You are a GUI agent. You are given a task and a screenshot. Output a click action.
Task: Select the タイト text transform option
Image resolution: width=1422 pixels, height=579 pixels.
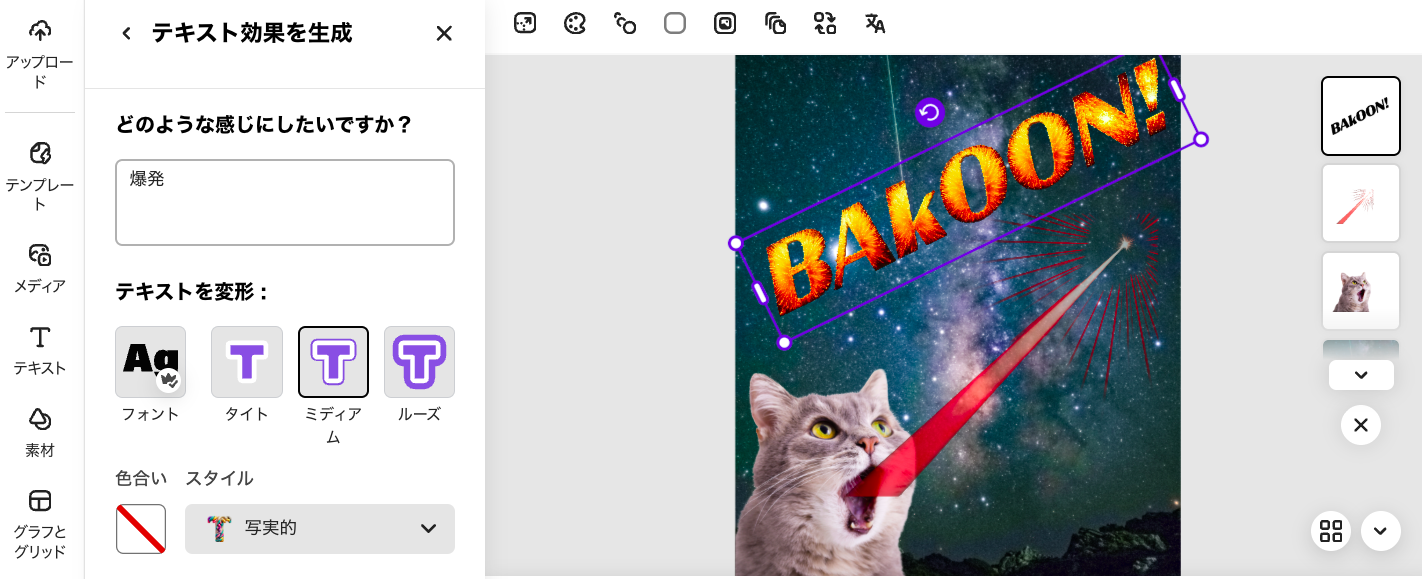click(x=246, y=362)
